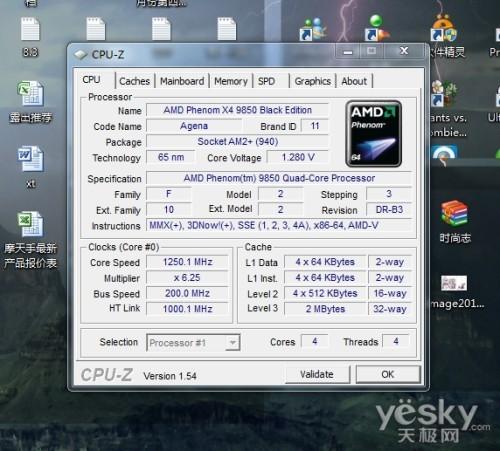Click the Level 3 value 2 MBytes

click(x=325, y=309)
